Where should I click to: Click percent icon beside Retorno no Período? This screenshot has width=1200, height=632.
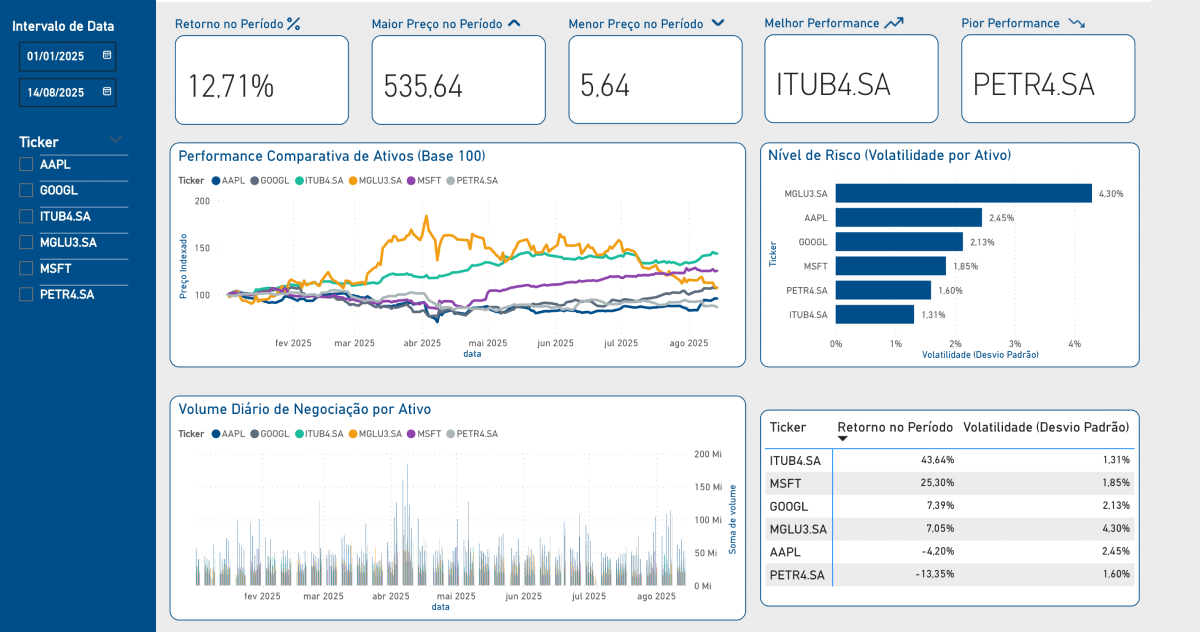(x=293, y=23)
